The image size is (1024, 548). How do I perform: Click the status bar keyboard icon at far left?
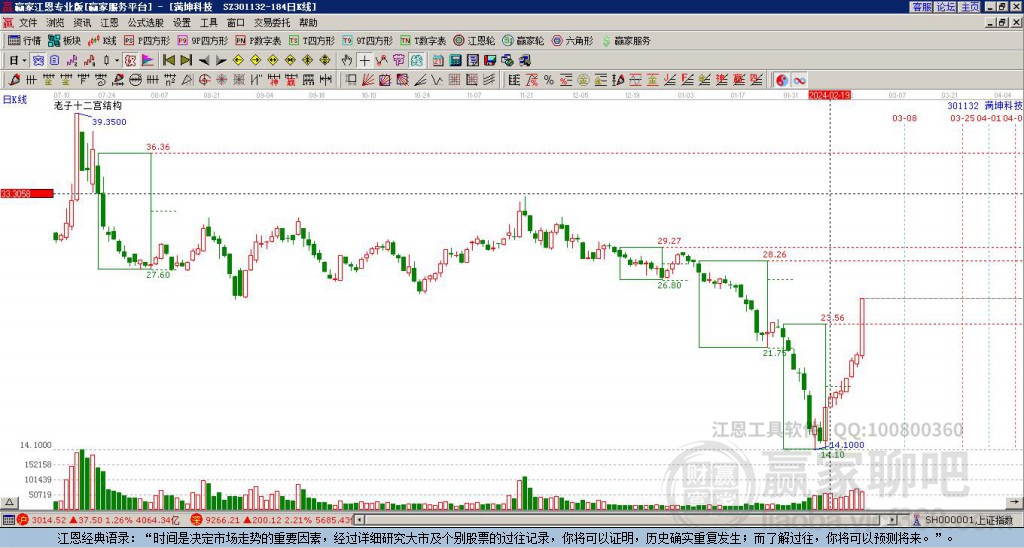coord(8,520)
